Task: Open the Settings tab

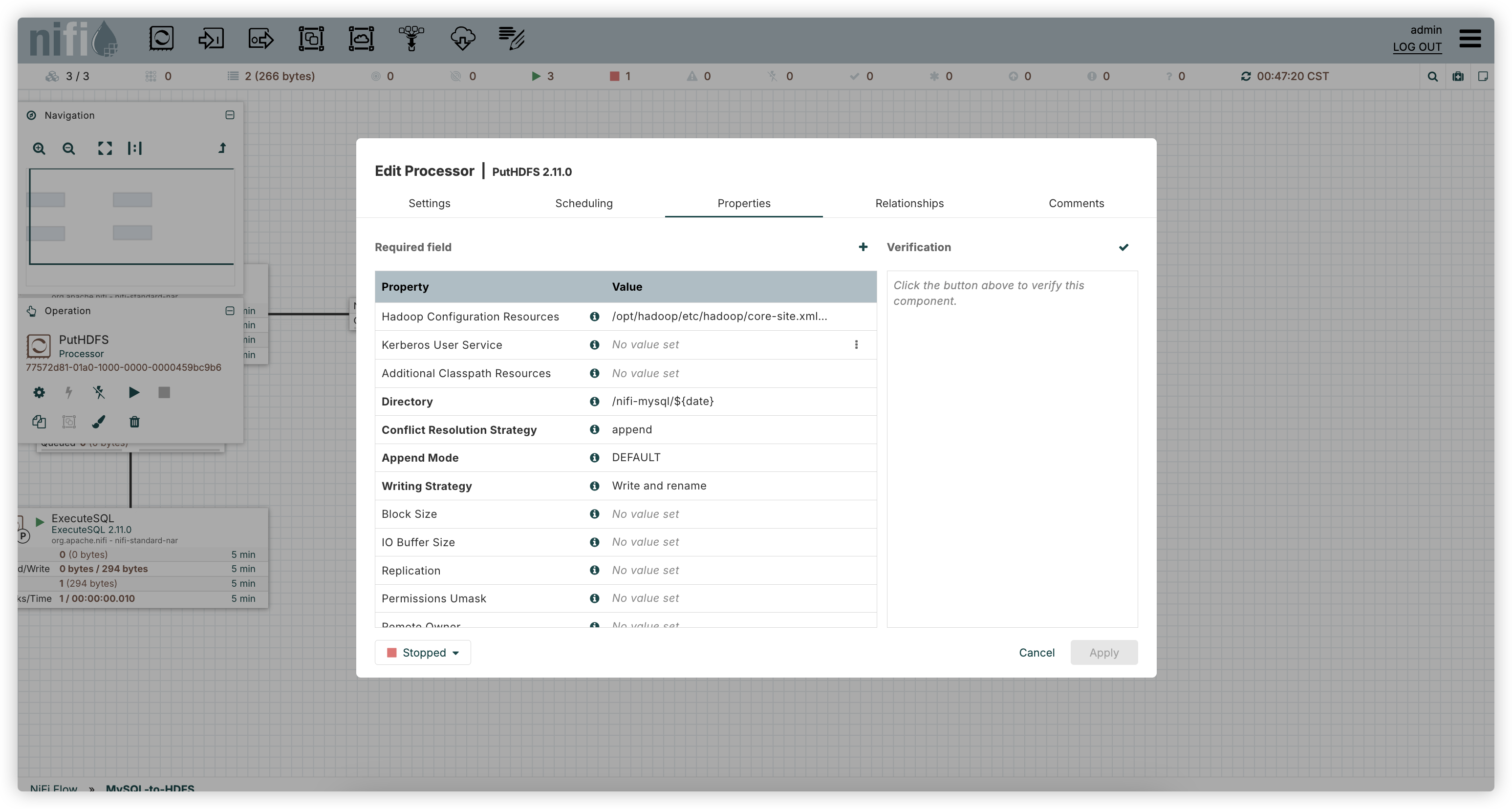Action: click(x=429, y=203)
